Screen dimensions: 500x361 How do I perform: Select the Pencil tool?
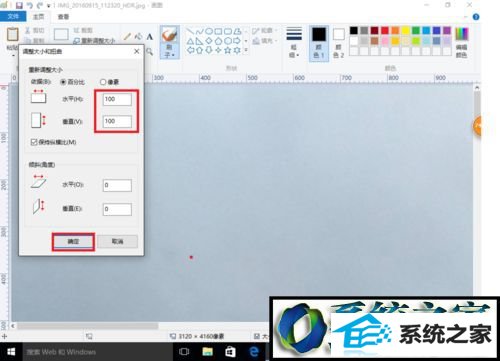pos(127,36)
